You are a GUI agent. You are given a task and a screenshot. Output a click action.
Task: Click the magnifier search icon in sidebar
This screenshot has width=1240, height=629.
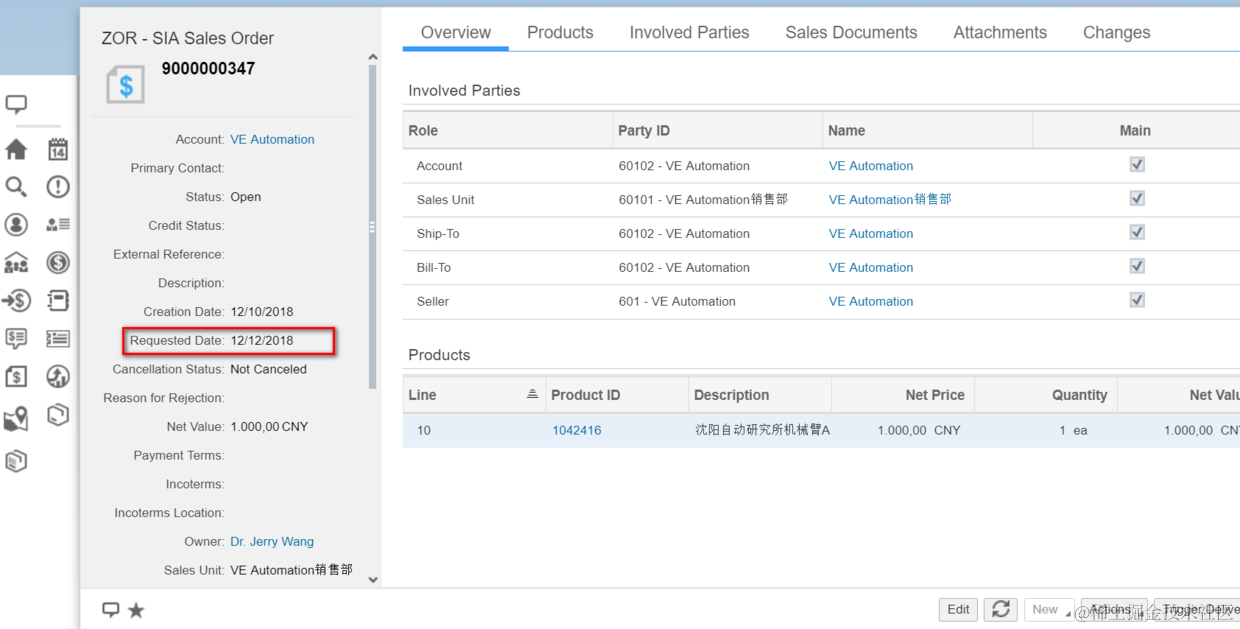click(x=16, y=187)
